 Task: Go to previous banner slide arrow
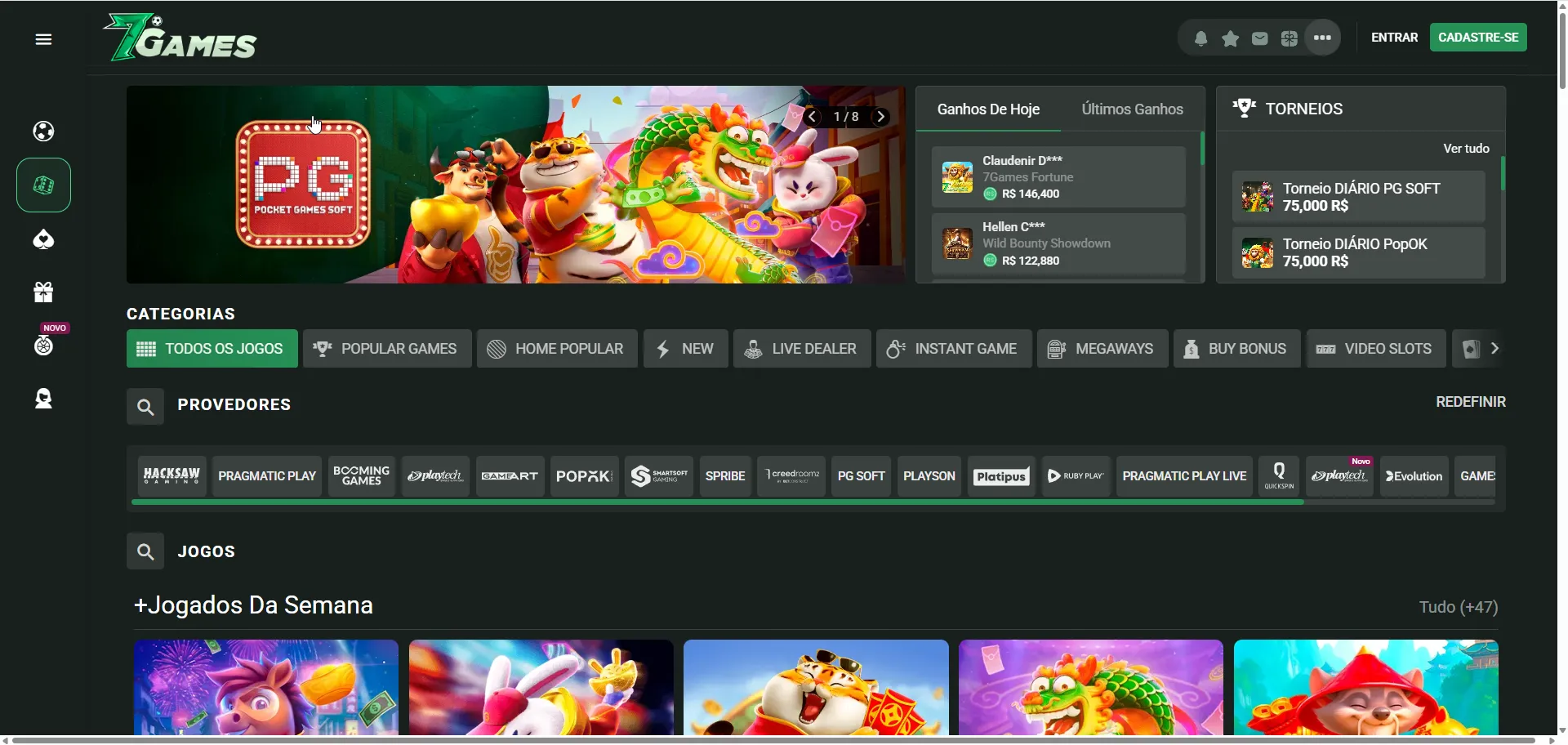click(813, 117)
